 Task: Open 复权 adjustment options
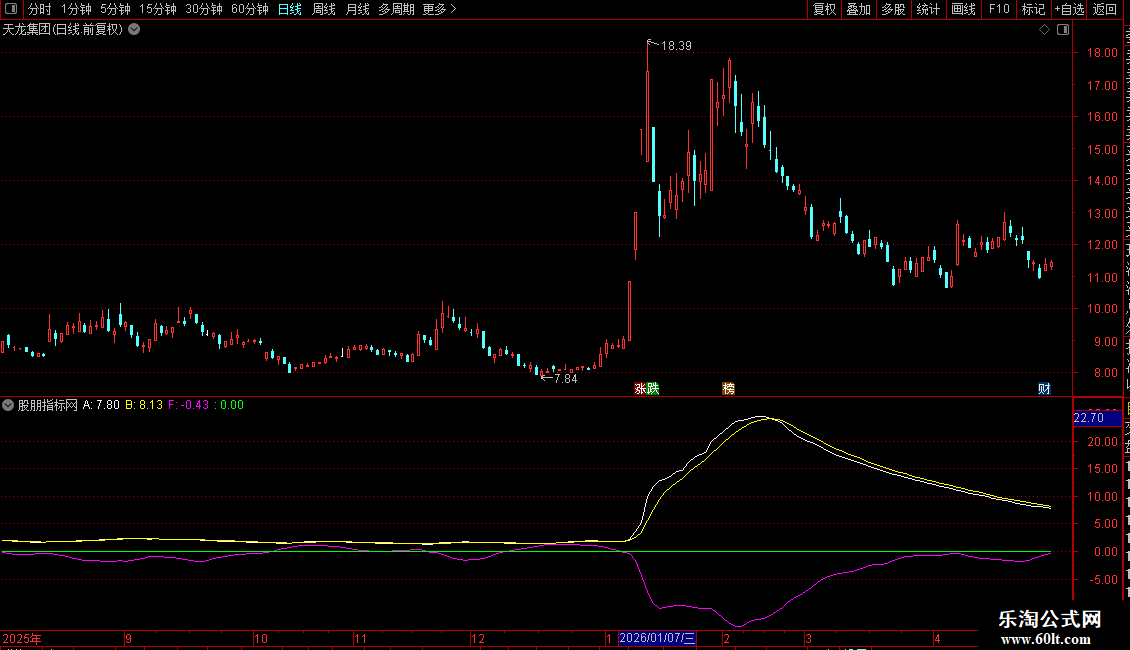click(x=824, y=9)
